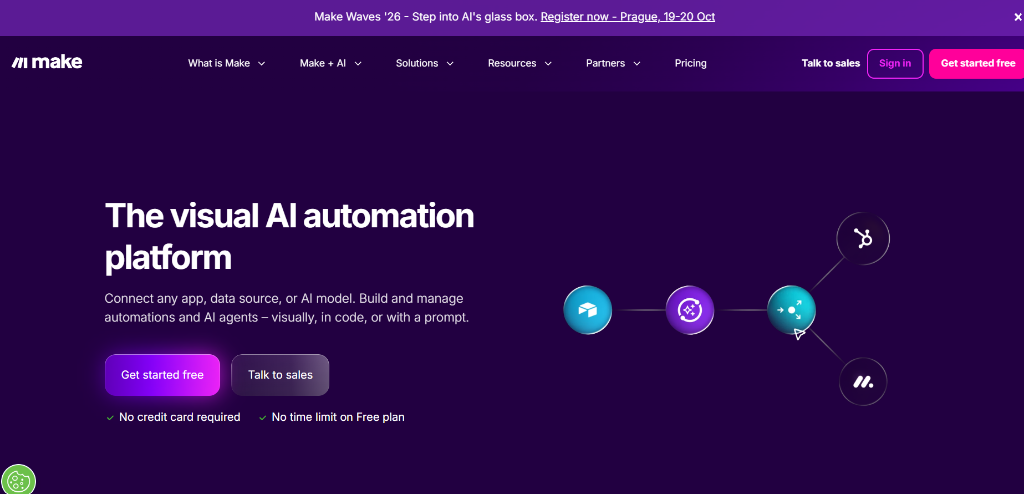Expand the Make + AI chevron
Image resolution: width=1024 pixels, height=494 pixels.
pos(357,63)
